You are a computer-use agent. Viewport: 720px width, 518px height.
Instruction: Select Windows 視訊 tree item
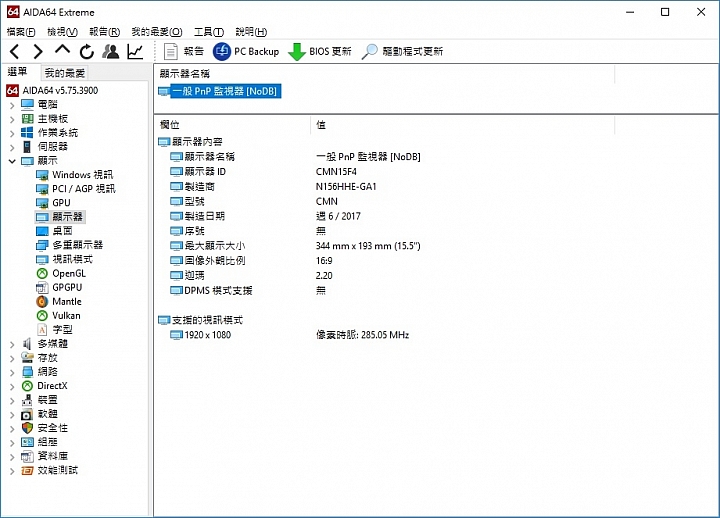pyautogui.click(x=82, y=175)
